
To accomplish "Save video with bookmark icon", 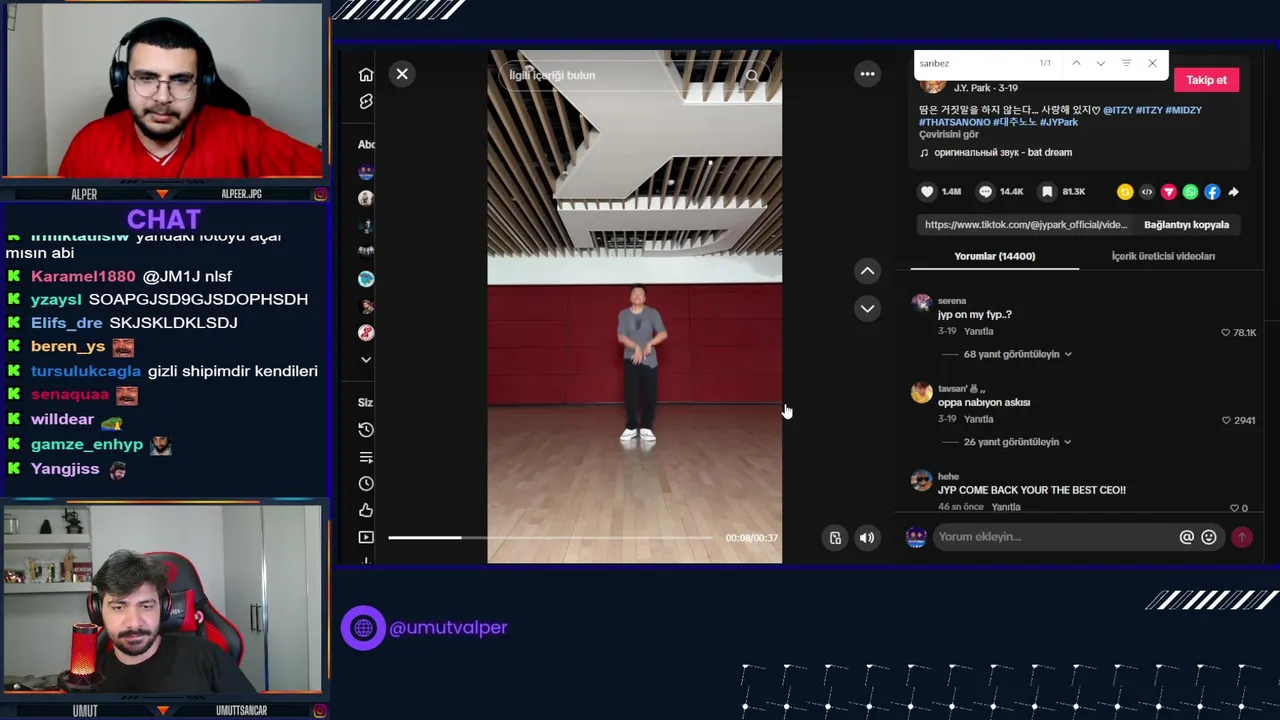I will tap(1047, 192).
